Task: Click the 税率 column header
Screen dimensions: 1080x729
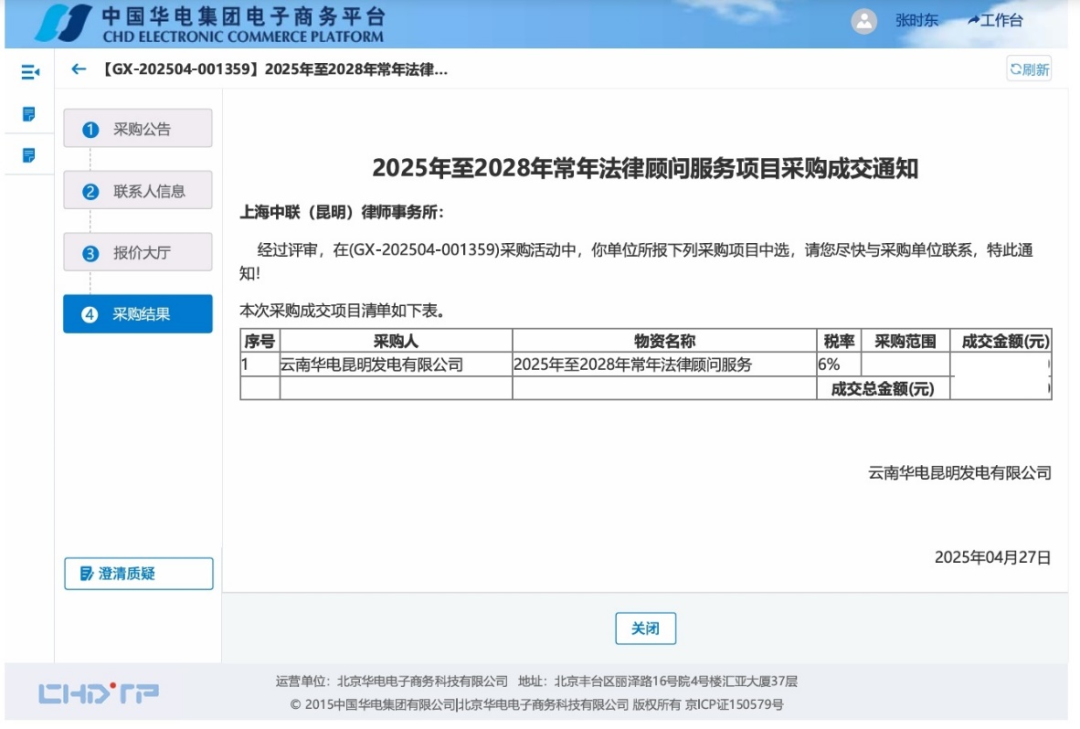Action: [839, 341]
